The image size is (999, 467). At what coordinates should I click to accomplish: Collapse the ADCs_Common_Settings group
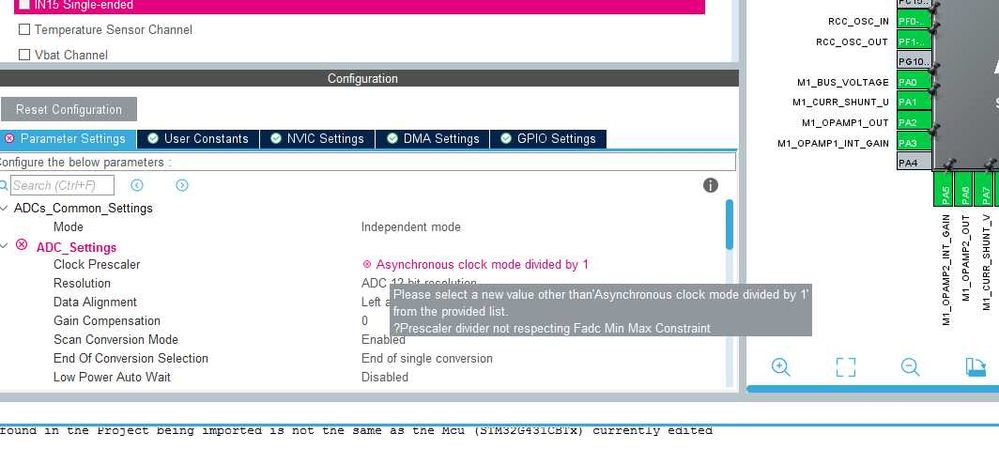(4, 208)
